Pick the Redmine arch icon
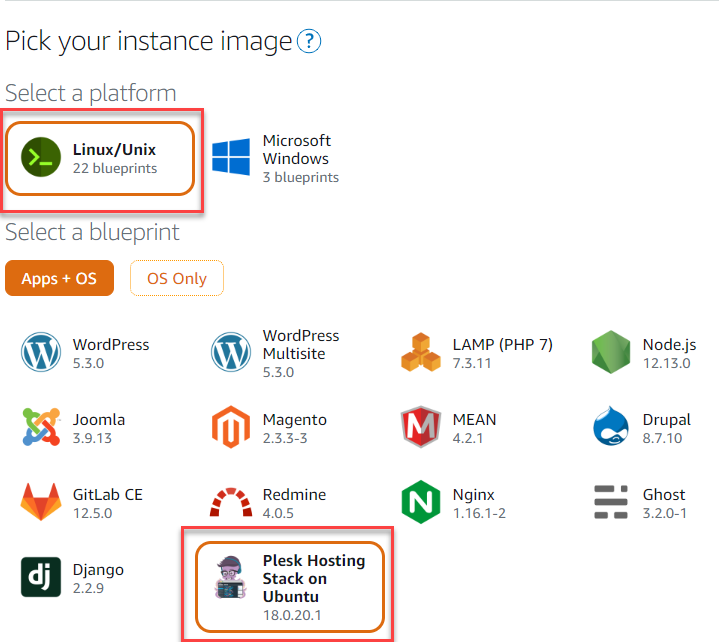The height and width of the screenshot is (642, 719). point(231,502)
